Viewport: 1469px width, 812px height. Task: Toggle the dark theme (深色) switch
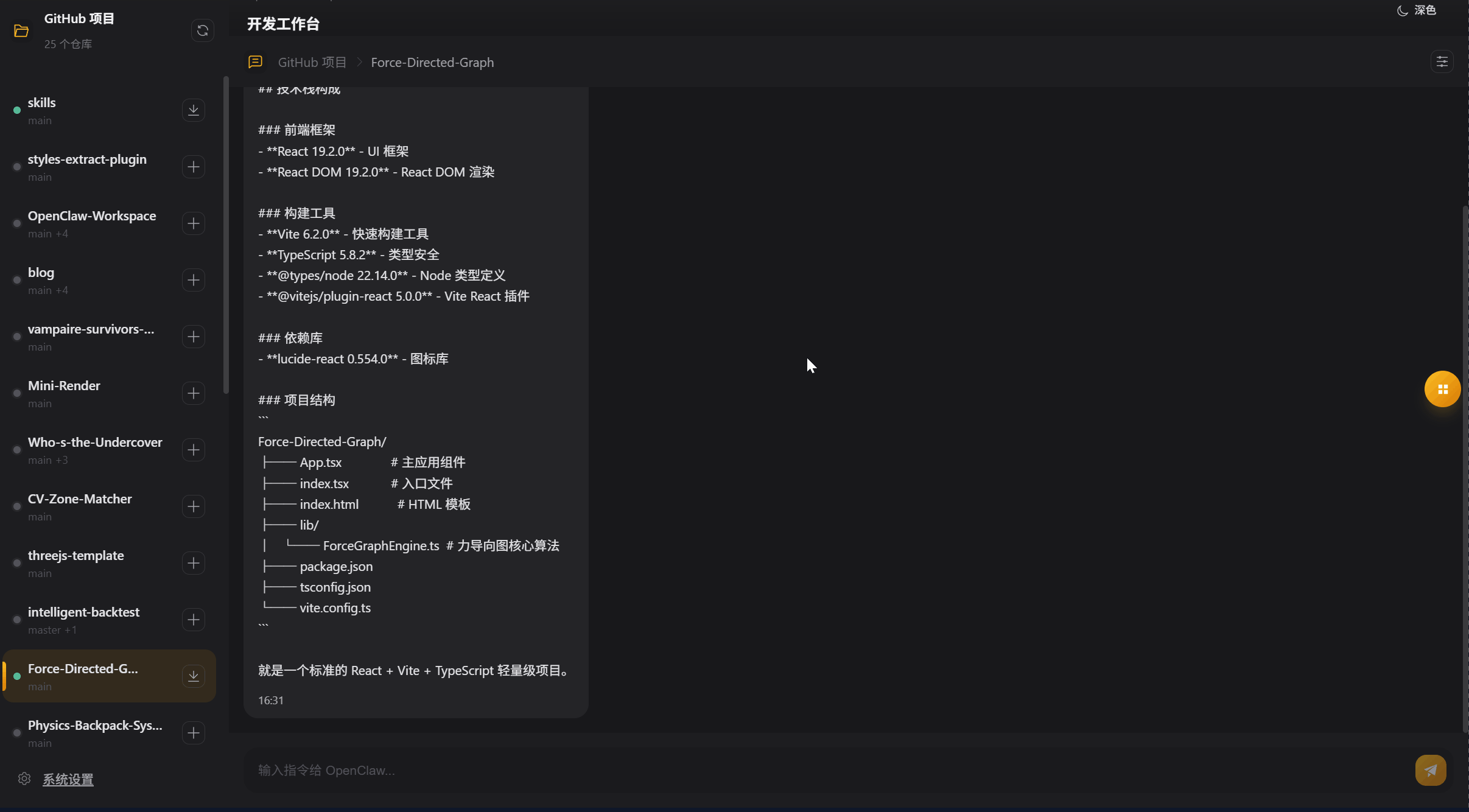pos(1416,10)
